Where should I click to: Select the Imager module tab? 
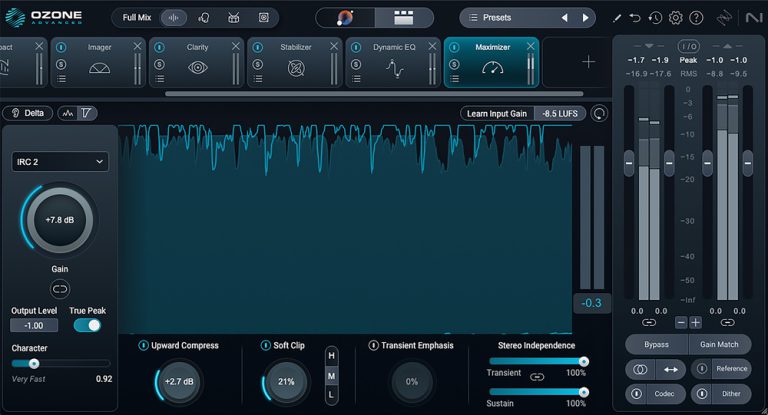99,63
